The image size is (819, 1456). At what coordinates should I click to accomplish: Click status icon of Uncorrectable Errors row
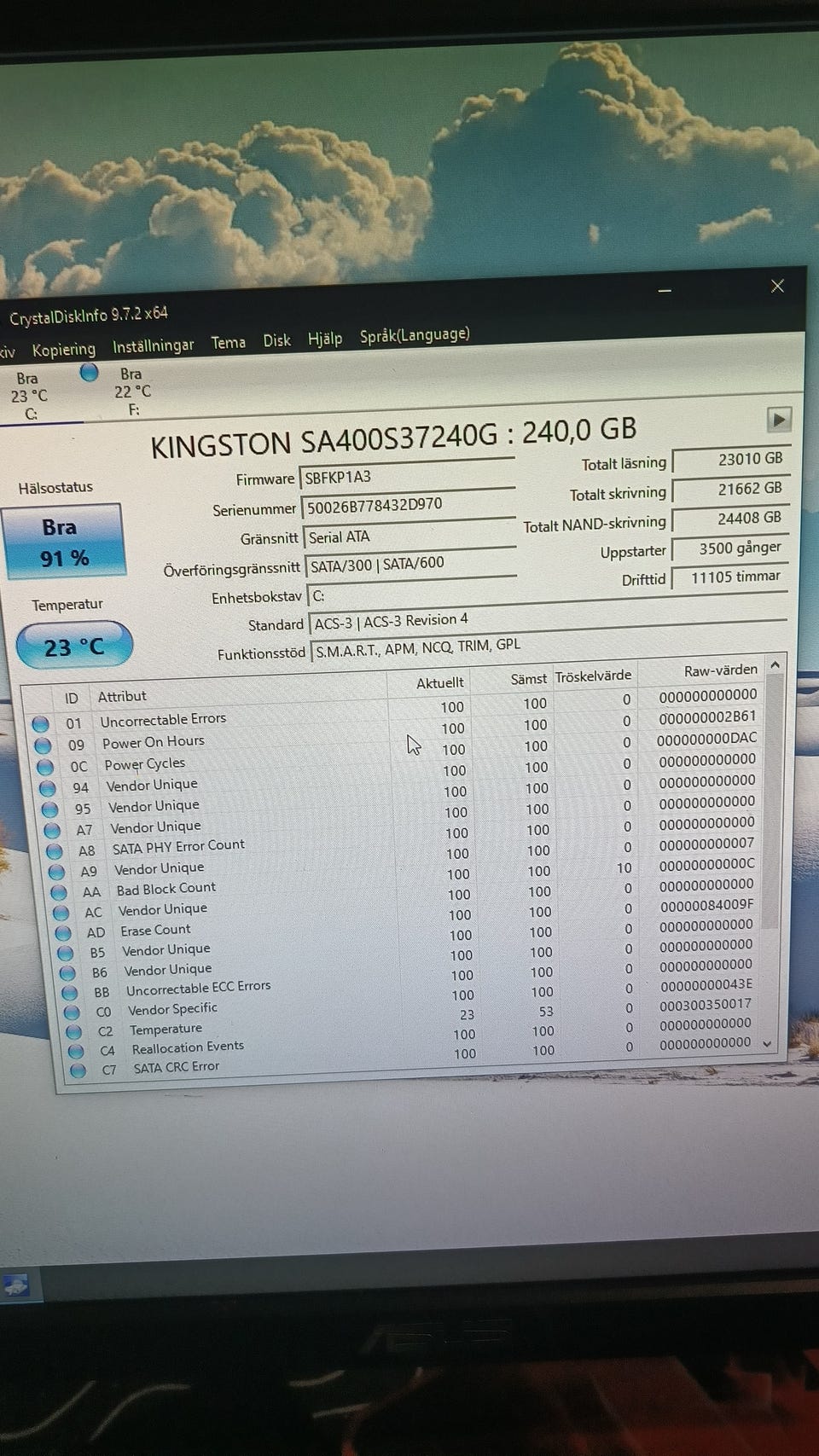coord(40,724)
